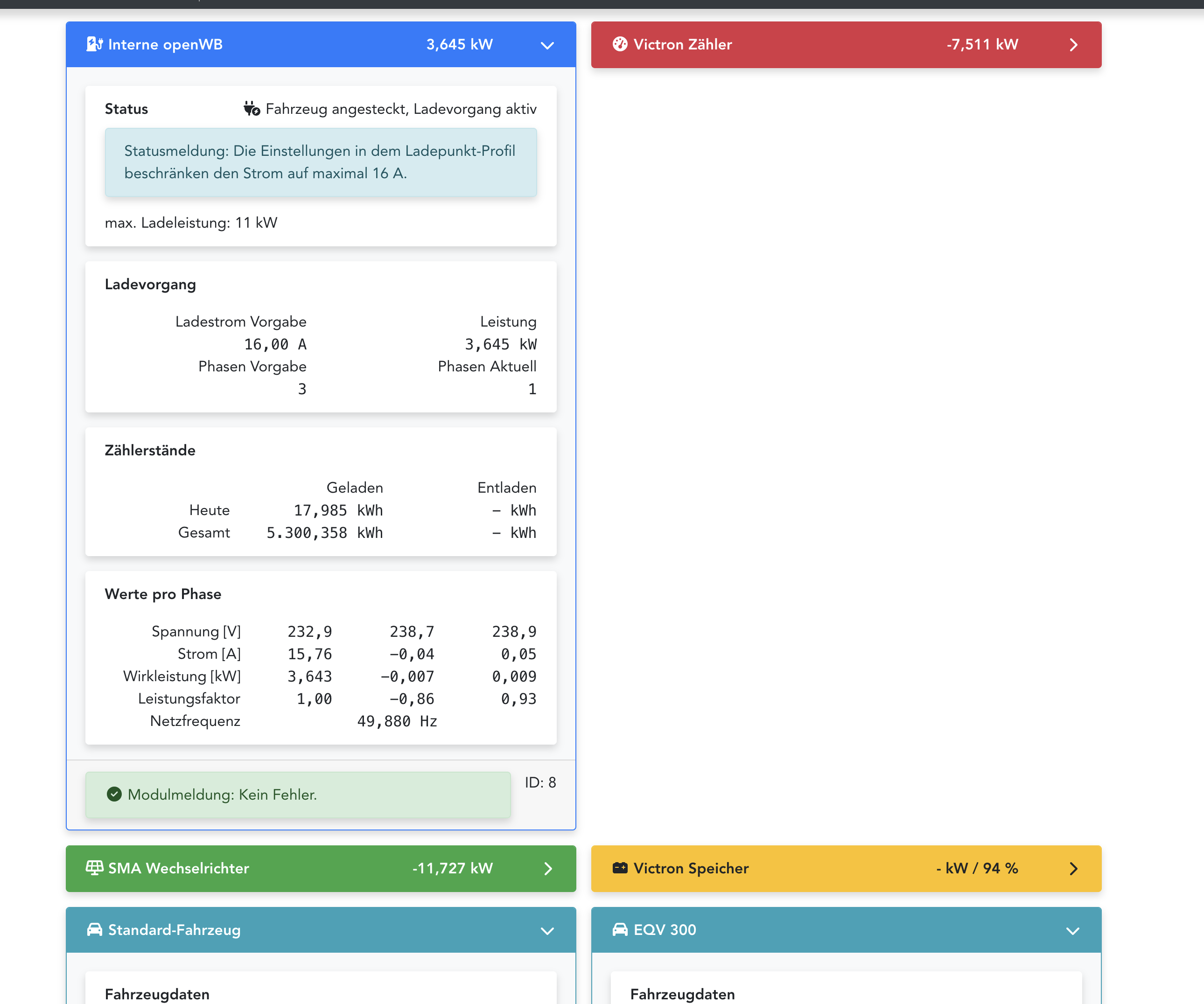
Task: Click the Interne openWB 3,645 kW value
Action: (x=459, y=45)
